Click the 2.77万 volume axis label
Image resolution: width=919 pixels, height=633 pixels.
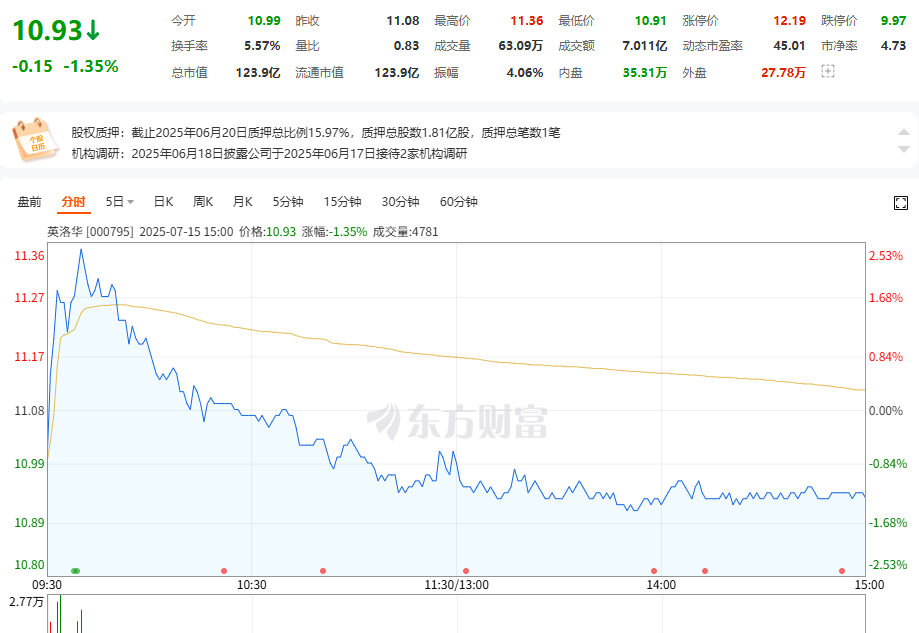[x=26, y=602]
